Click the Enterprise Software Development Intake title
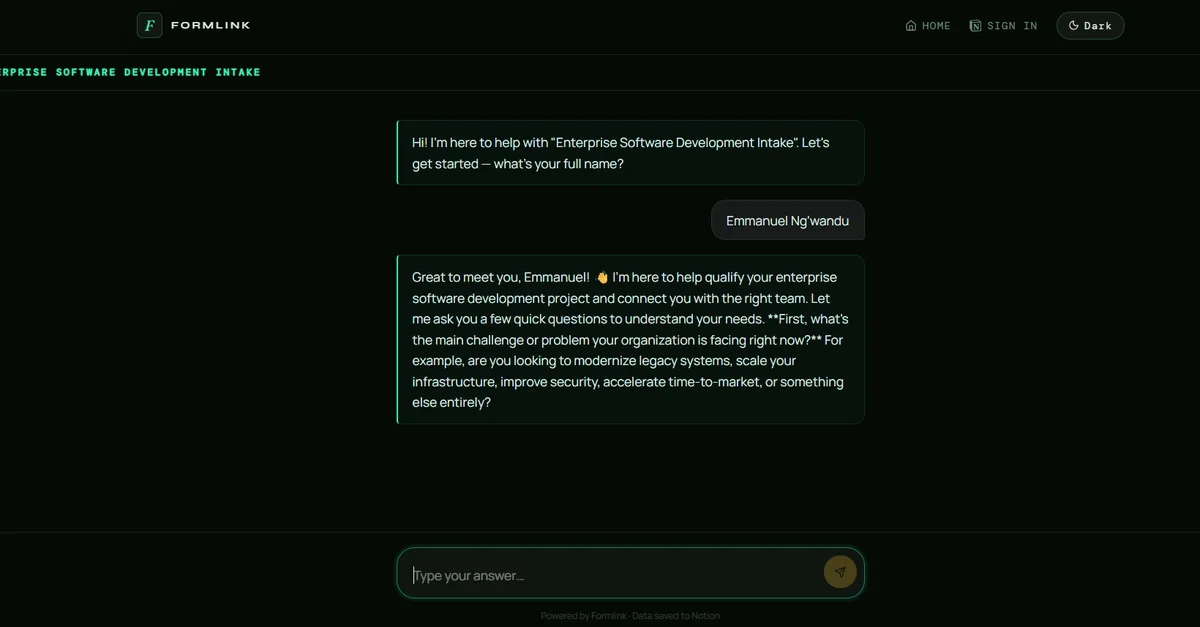The width and height of the screenshot is (1200, 627). pos(130,72)
